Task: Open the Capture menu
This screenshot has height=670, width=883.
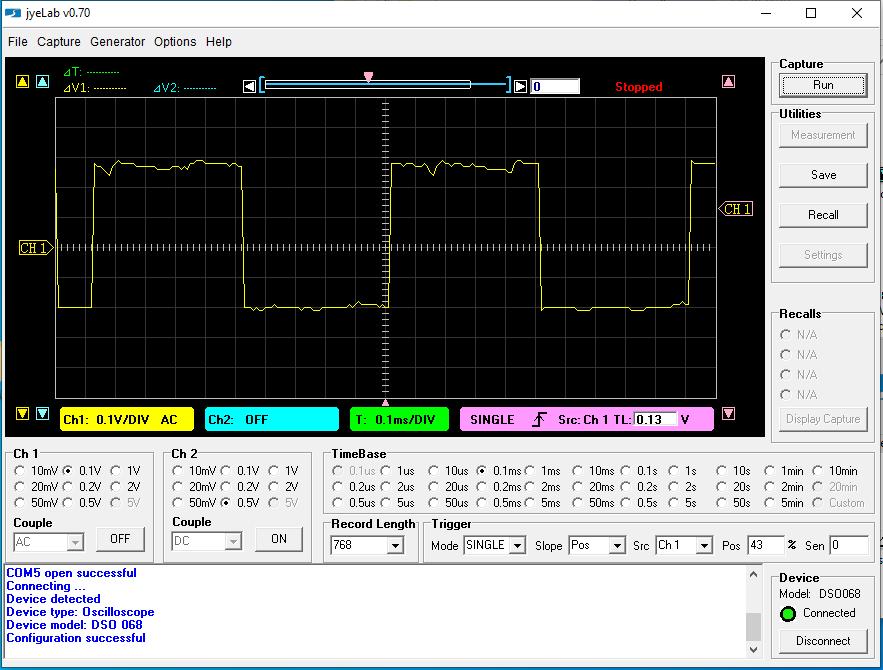Action: tap(59, 42)
